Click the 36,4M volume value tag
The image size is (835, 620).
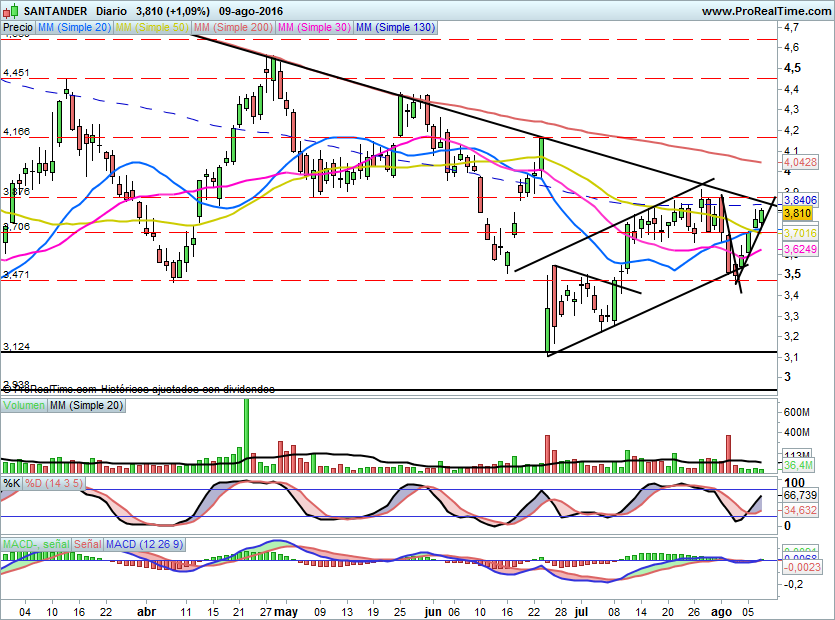pyautogui.click(x=799, y=466)
